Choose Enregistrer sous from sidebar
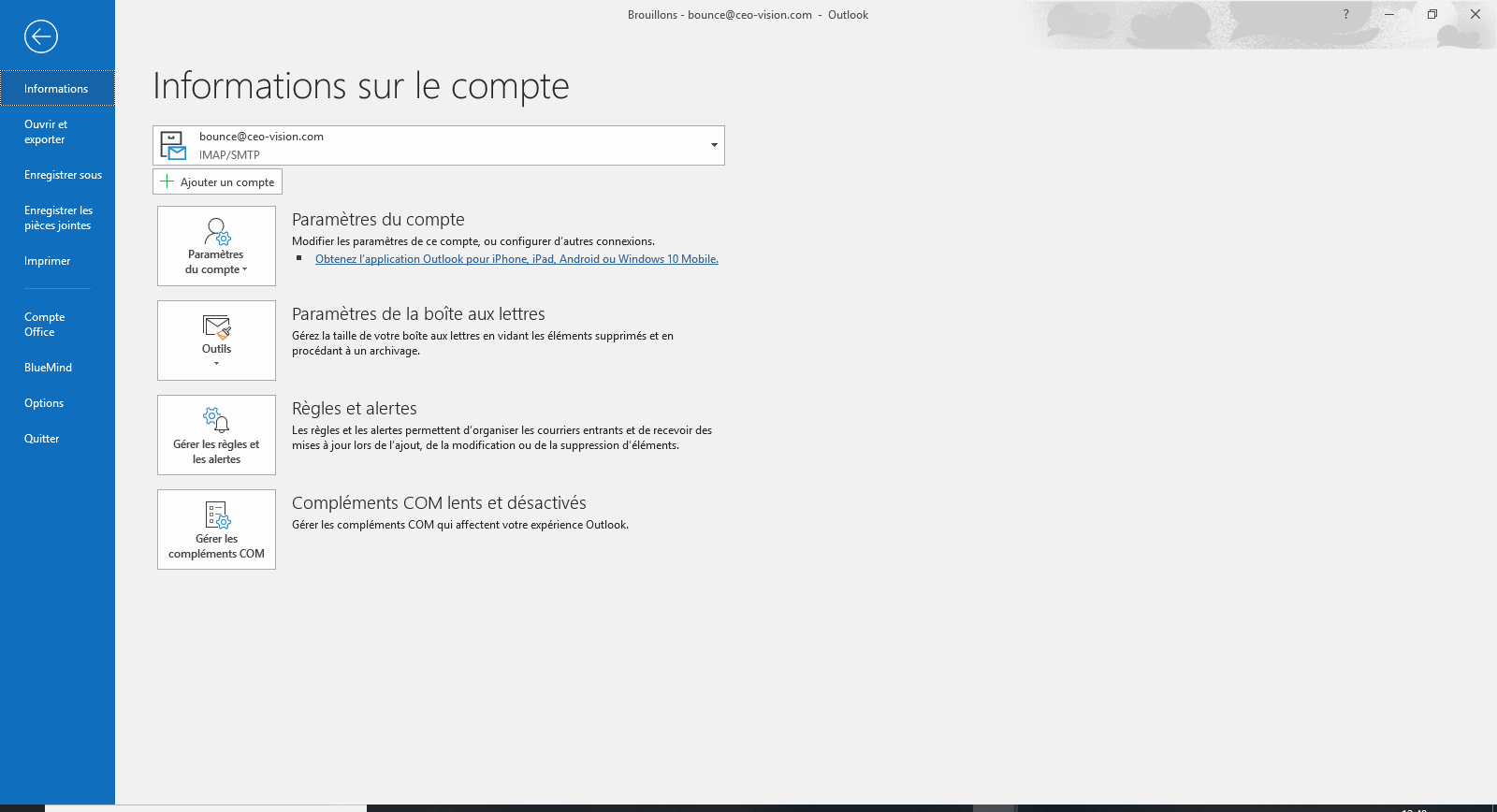This screenshot has width=1497, height=812. tap(63, 175)
